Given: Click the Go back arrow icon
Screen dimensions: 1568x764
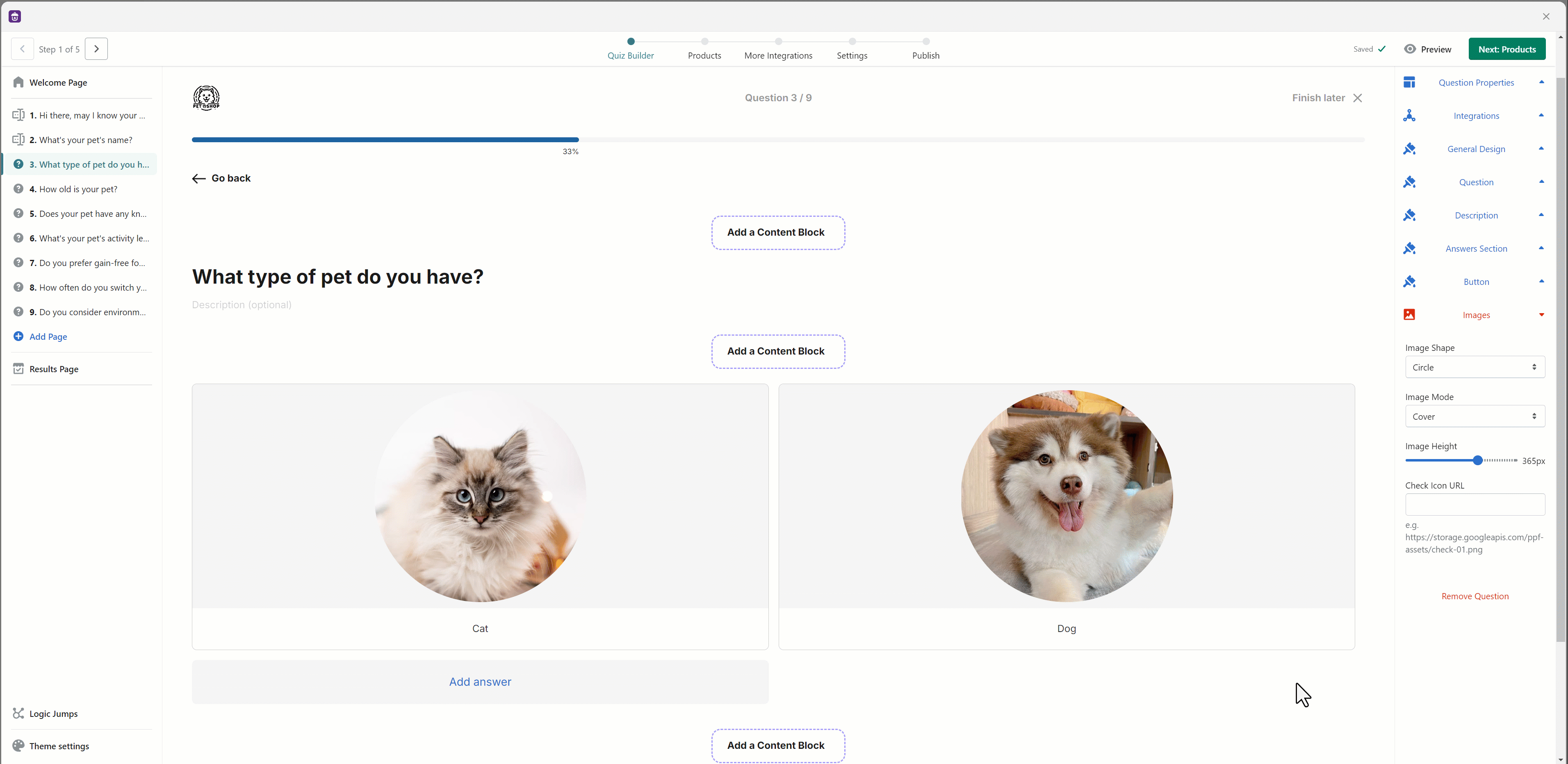Looking at the screenshot, I should (198, 178).
